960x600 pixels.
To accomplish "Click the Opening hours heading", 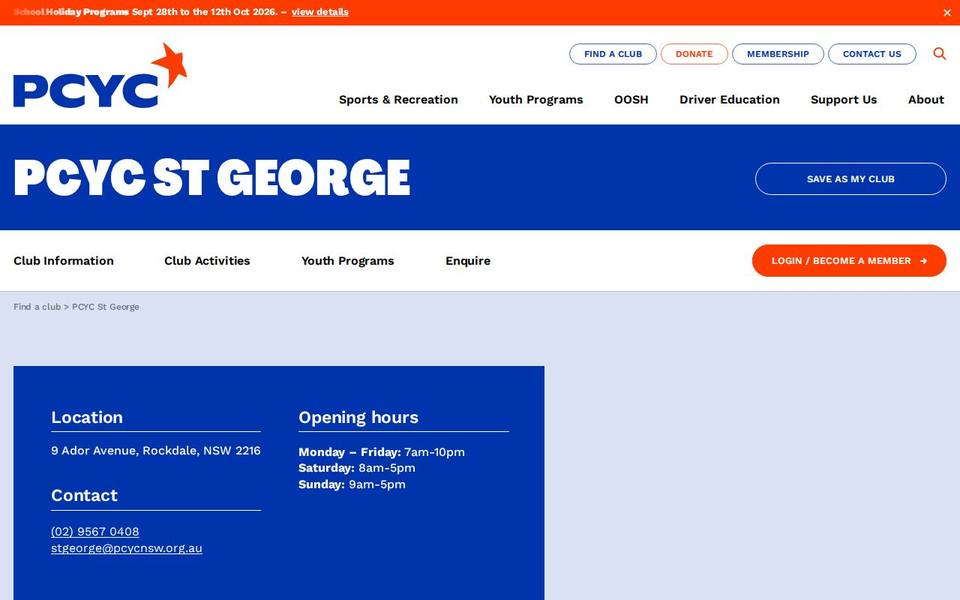I will click(x=358, y=418).
